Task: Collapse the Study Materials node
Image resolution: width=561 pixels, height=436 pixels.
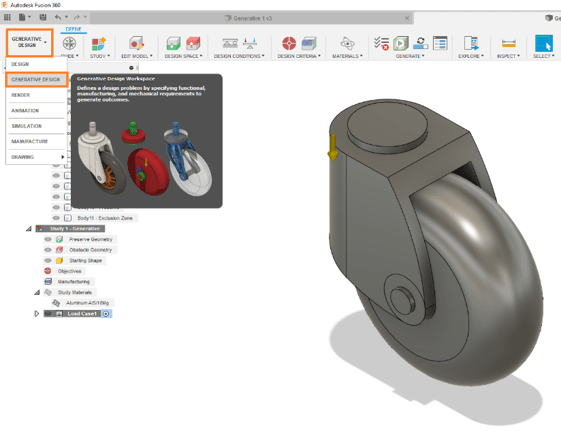Action: 37,292
